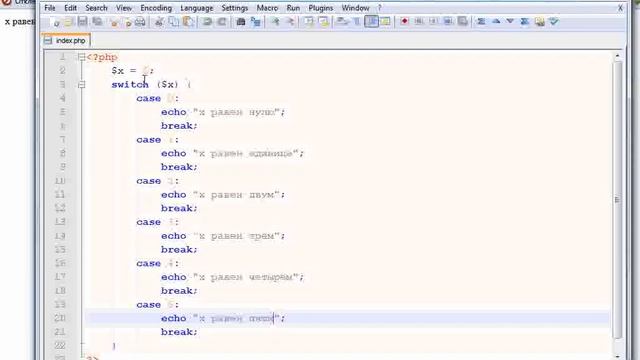
Task: Click the Save All toolbar icon
Action: pyautogui.click(x=97, y=22)
